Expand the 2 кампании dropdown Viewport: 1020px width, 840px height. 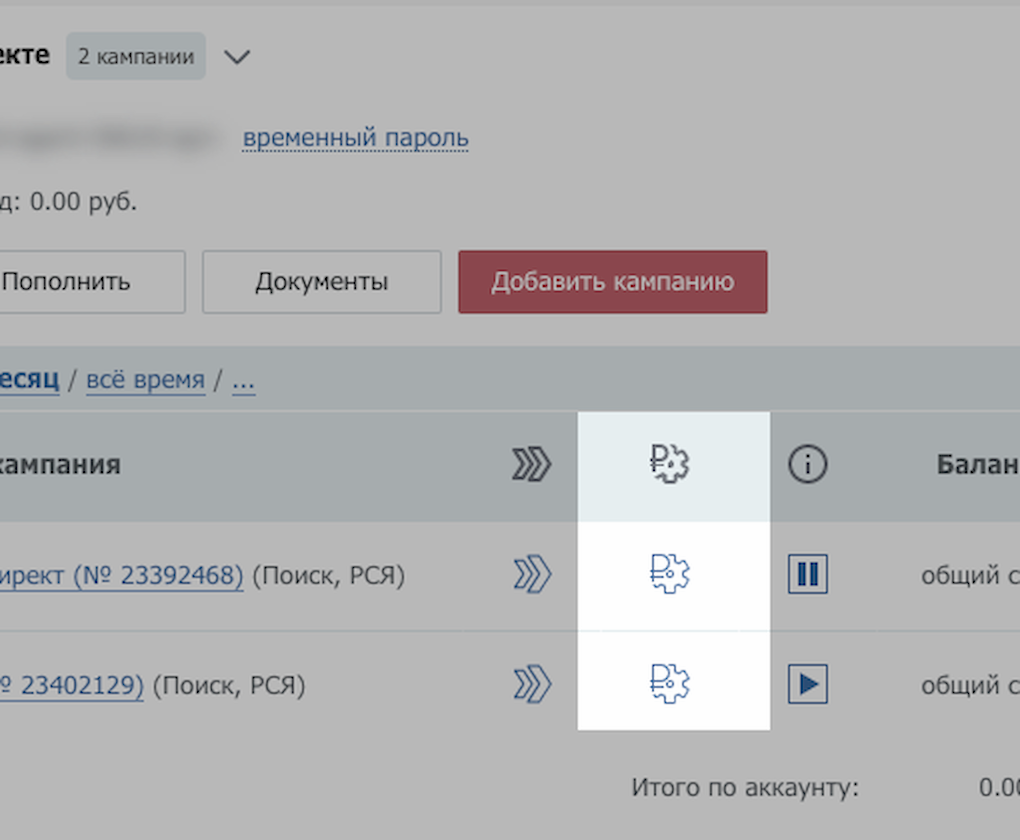pos(135,56)
